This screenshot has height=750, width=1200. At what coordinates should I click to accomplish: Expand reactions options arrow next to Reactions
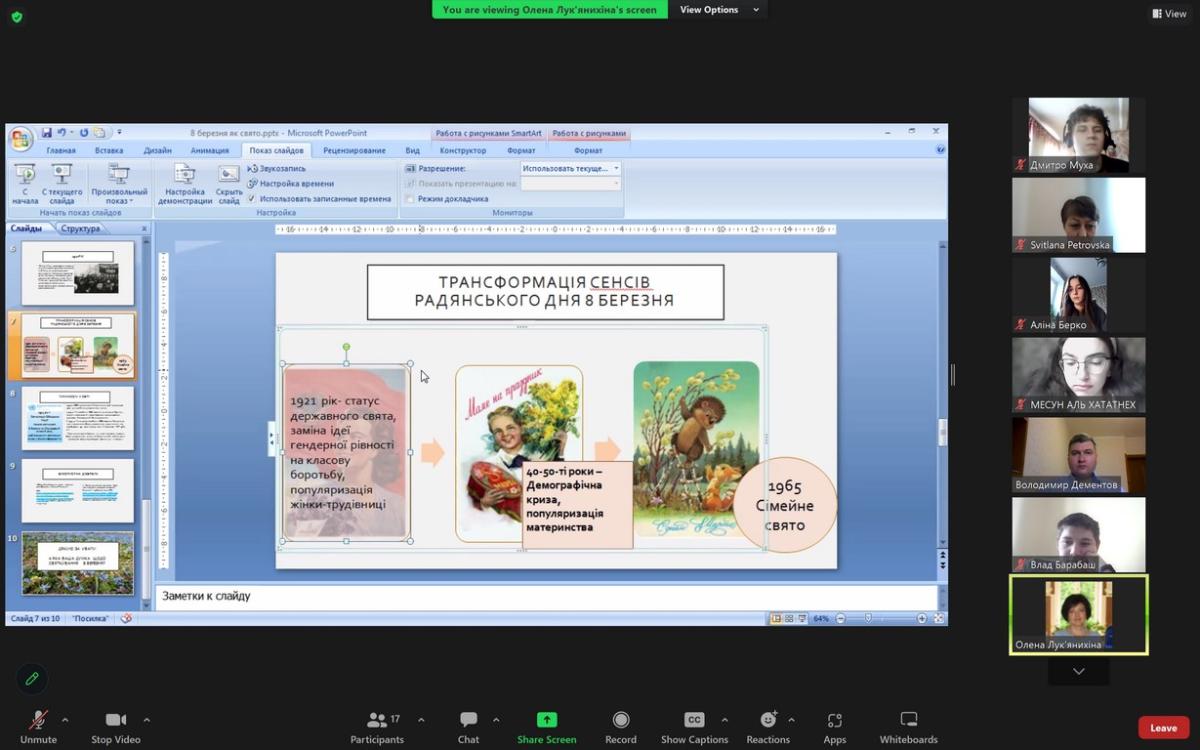coord(792,719)
